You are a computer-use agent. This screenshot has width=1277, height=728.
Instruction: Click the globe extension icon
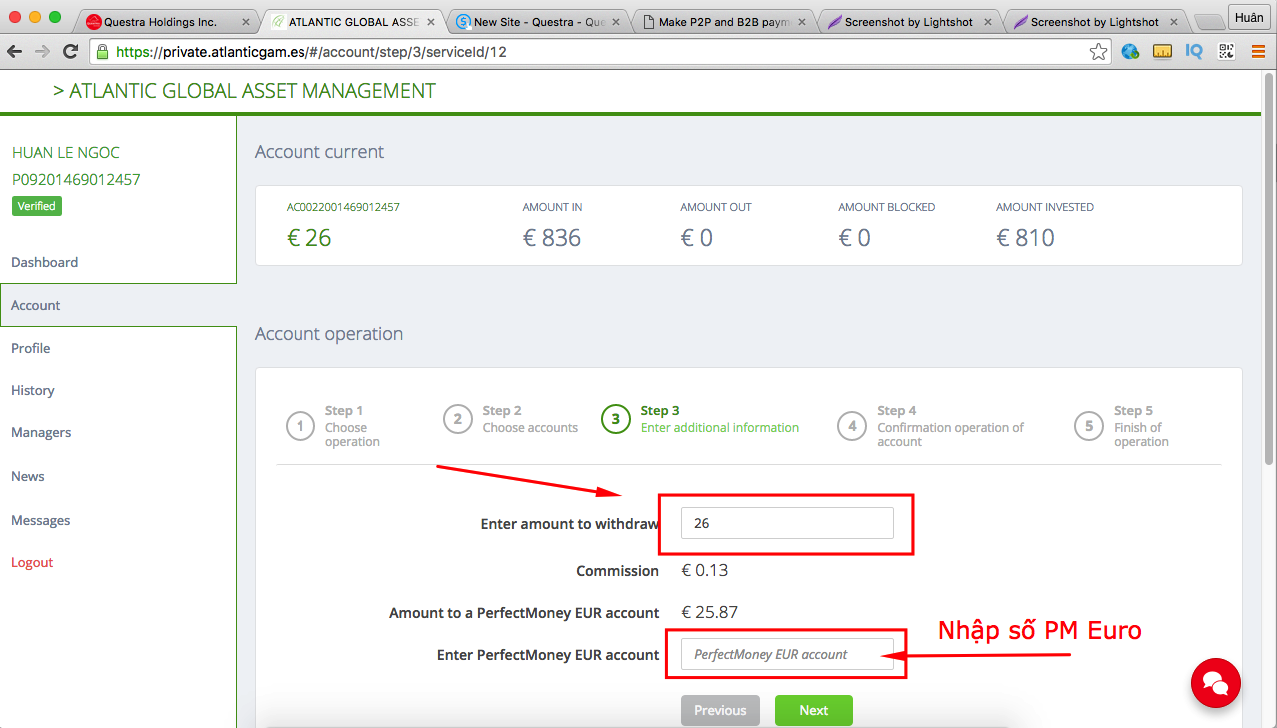[x=1131, y=52]
